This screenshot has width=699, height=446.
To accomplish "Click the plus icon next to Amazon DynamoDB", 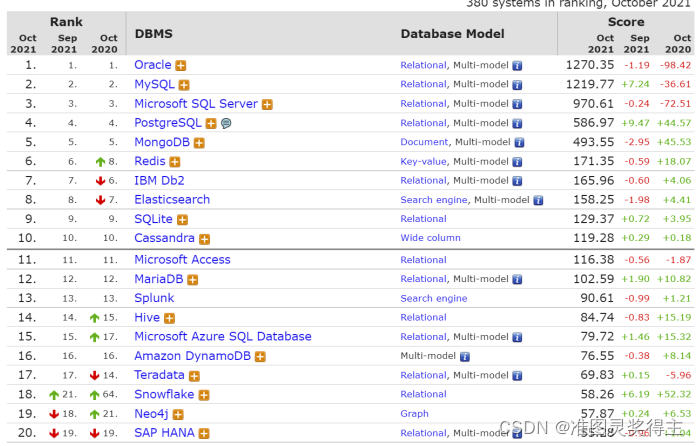I will [260, 356].
